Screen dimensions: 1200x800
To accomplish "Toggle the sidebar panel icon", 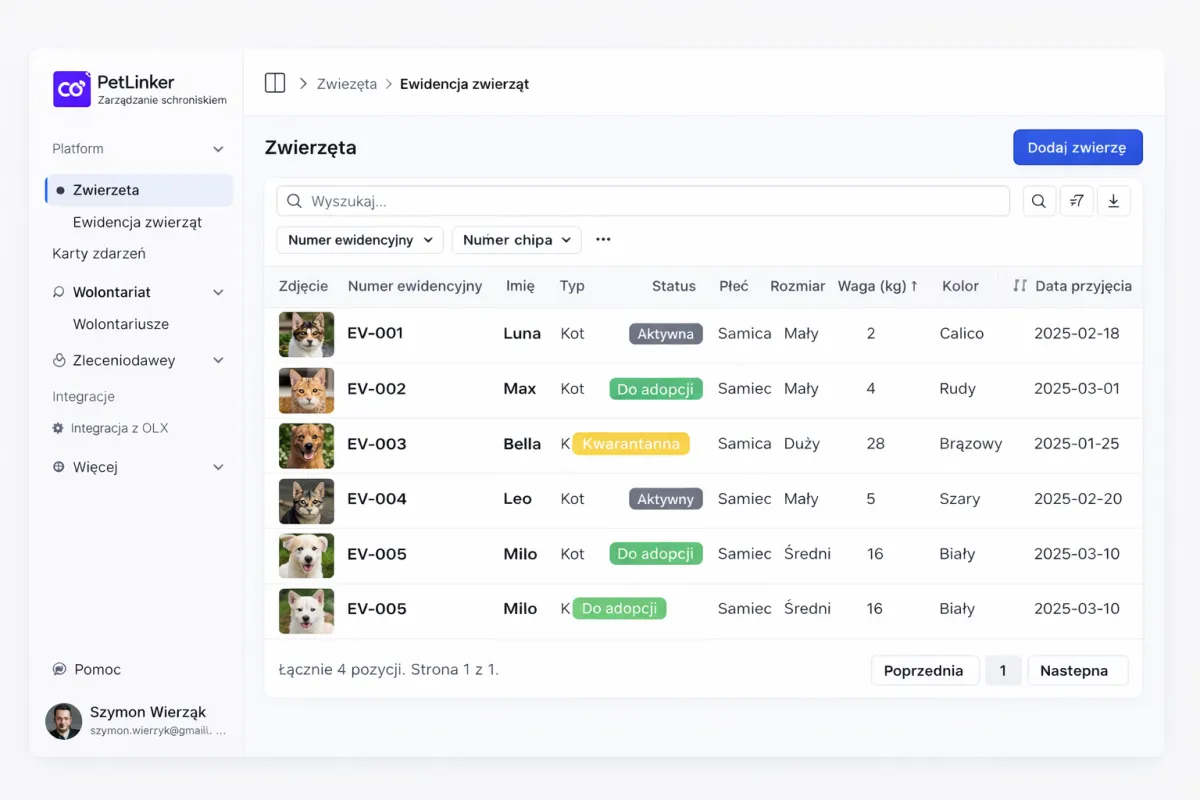I will pos(275,83).
